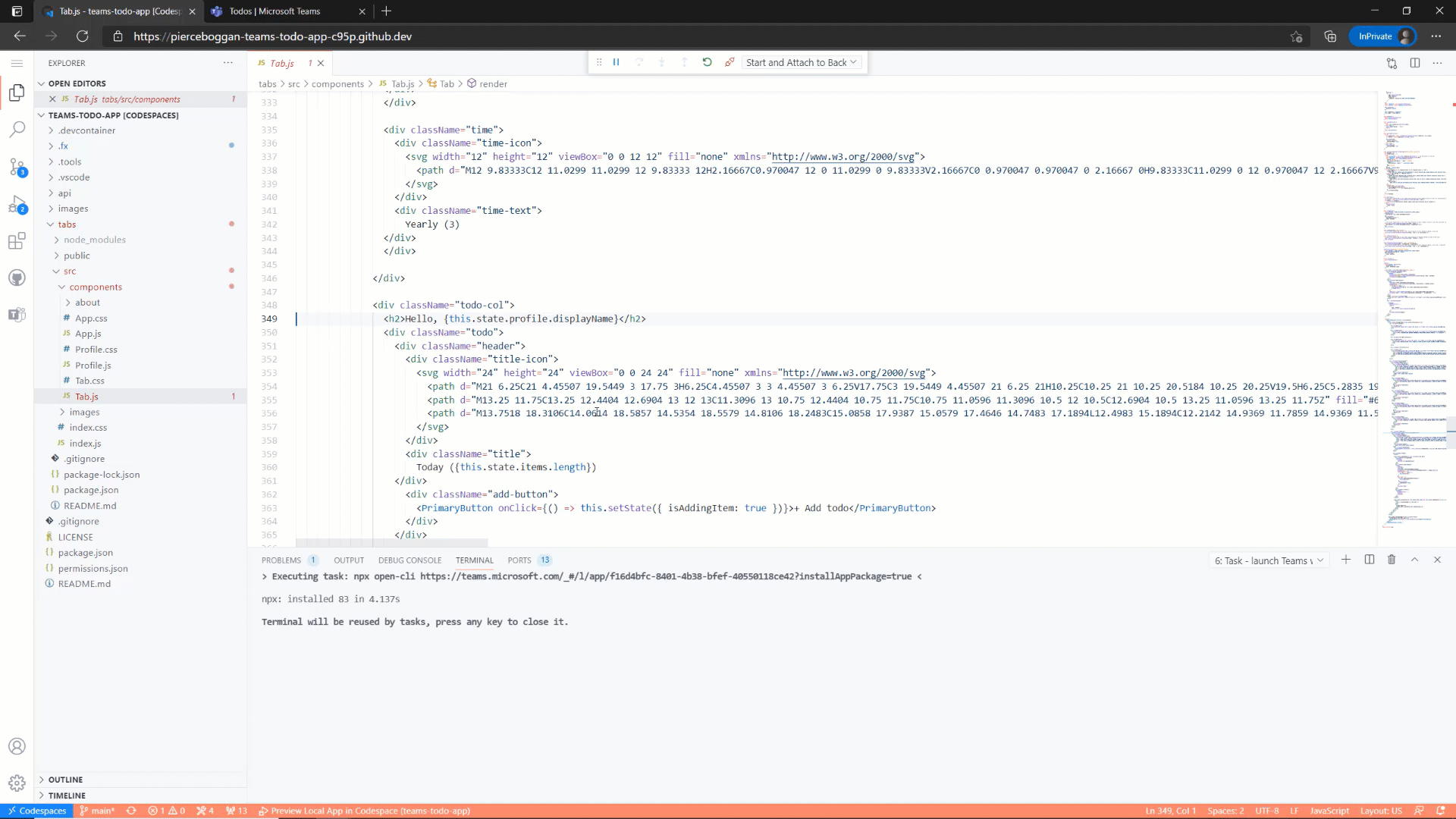Split the editor to the right
Screen dimensions: 1456x819
1414,63
